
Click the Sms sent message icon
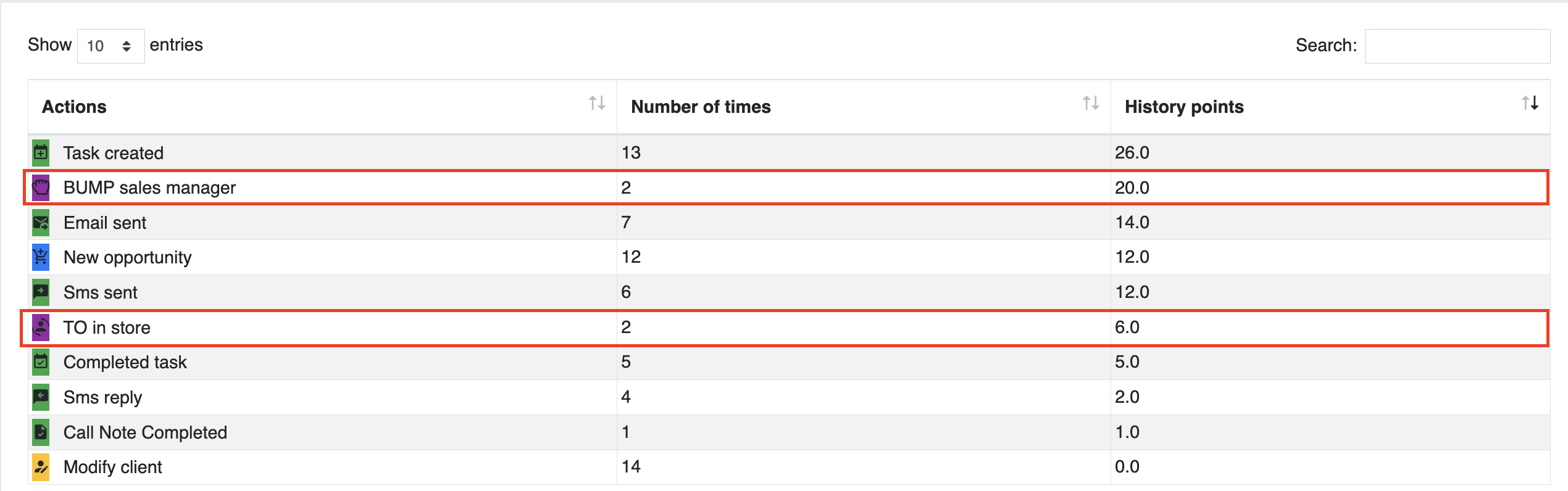point(41,292)
